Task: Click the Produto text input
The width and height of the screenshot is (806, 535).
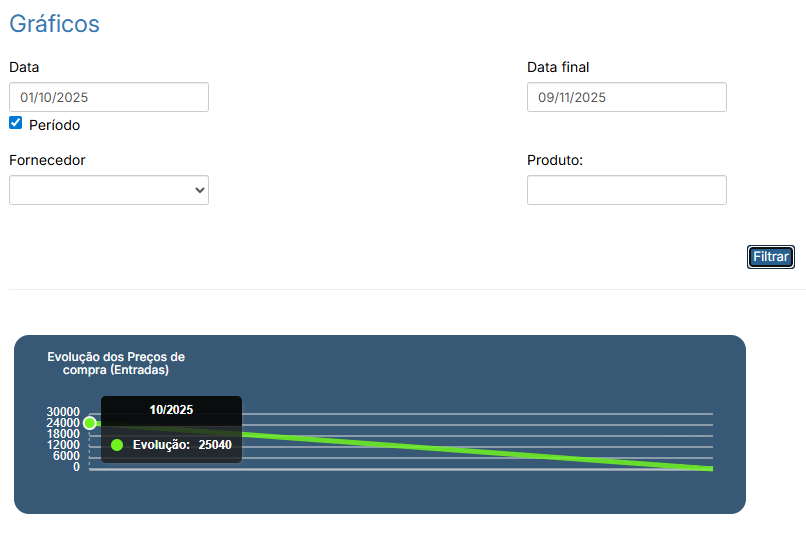Action: tap(626, 190)
